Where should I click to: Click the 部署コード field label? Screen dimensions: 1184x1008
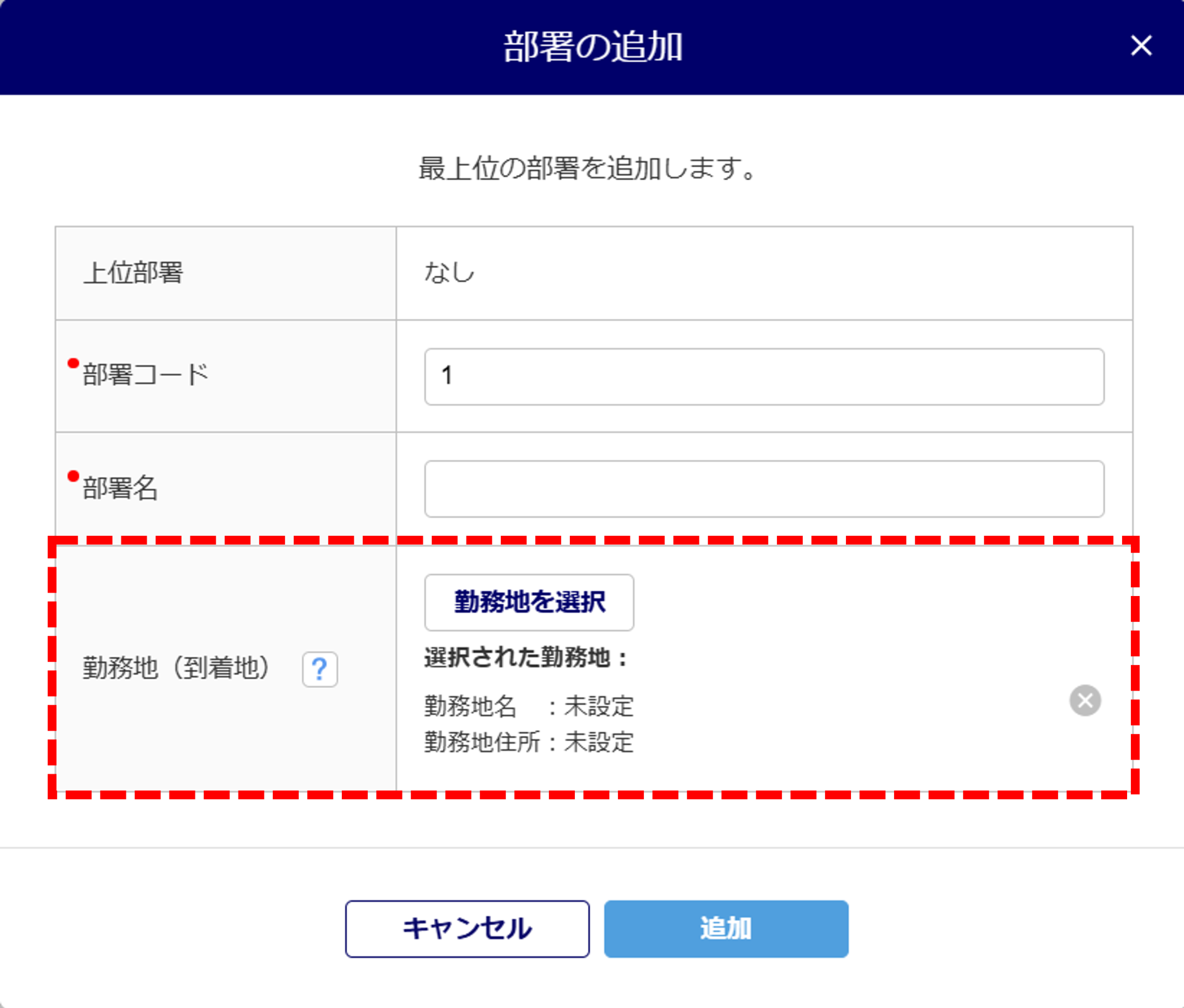pyautogui.click(x=146, y=375)
